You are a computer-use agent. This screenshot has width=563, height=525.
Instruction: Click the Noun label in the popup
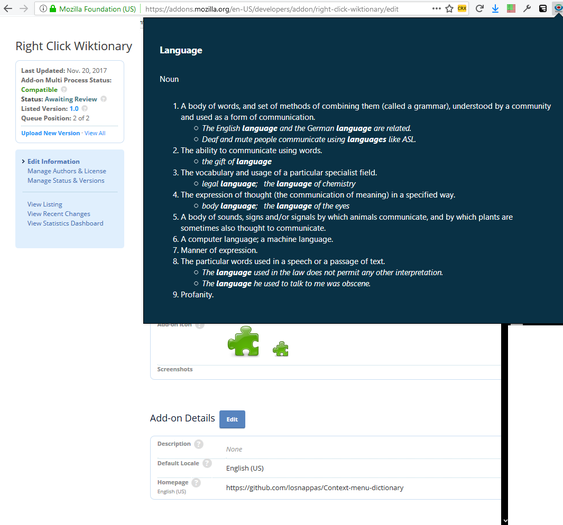click(x=169, y=79)
